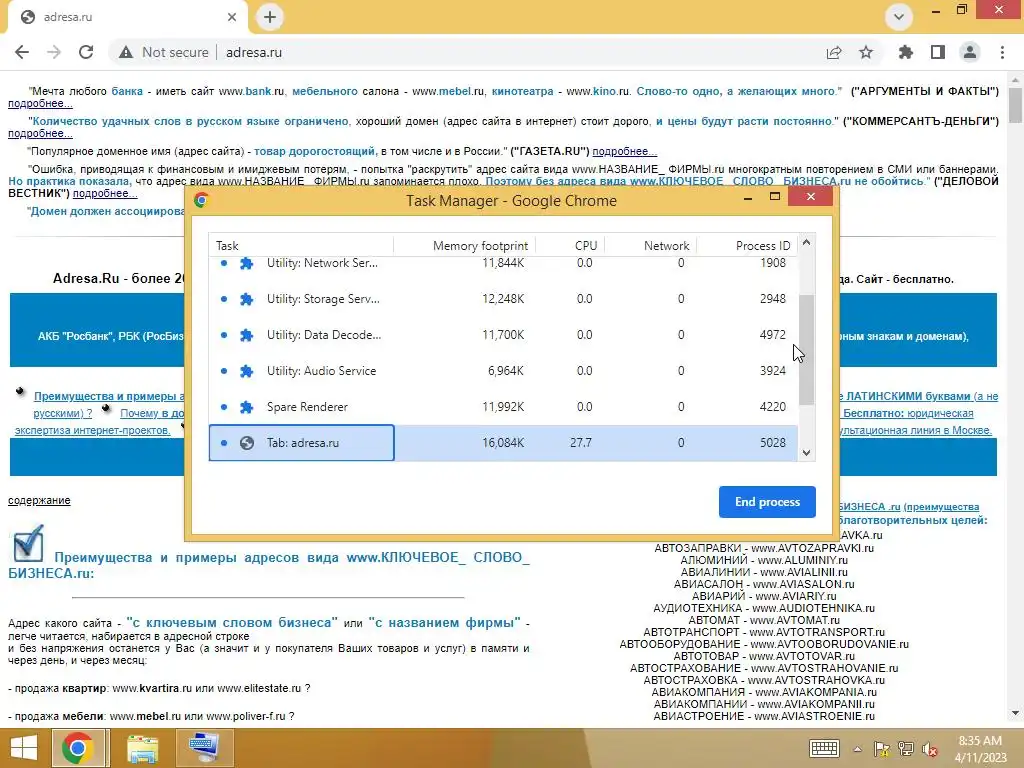
Task: Click web page scrollbar down arrow
Action: 1015,713
